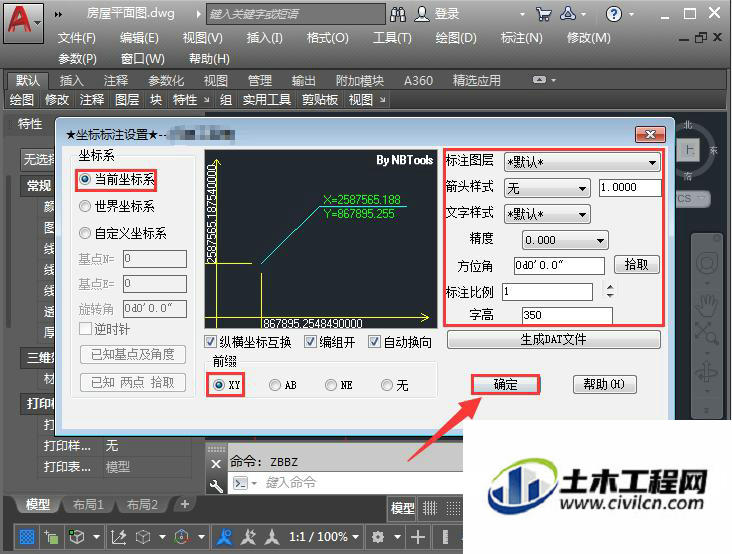Image resolution: width=732 pixels, height=554 pixels.
Task: Close the command line with X icon
Action: 216,464
